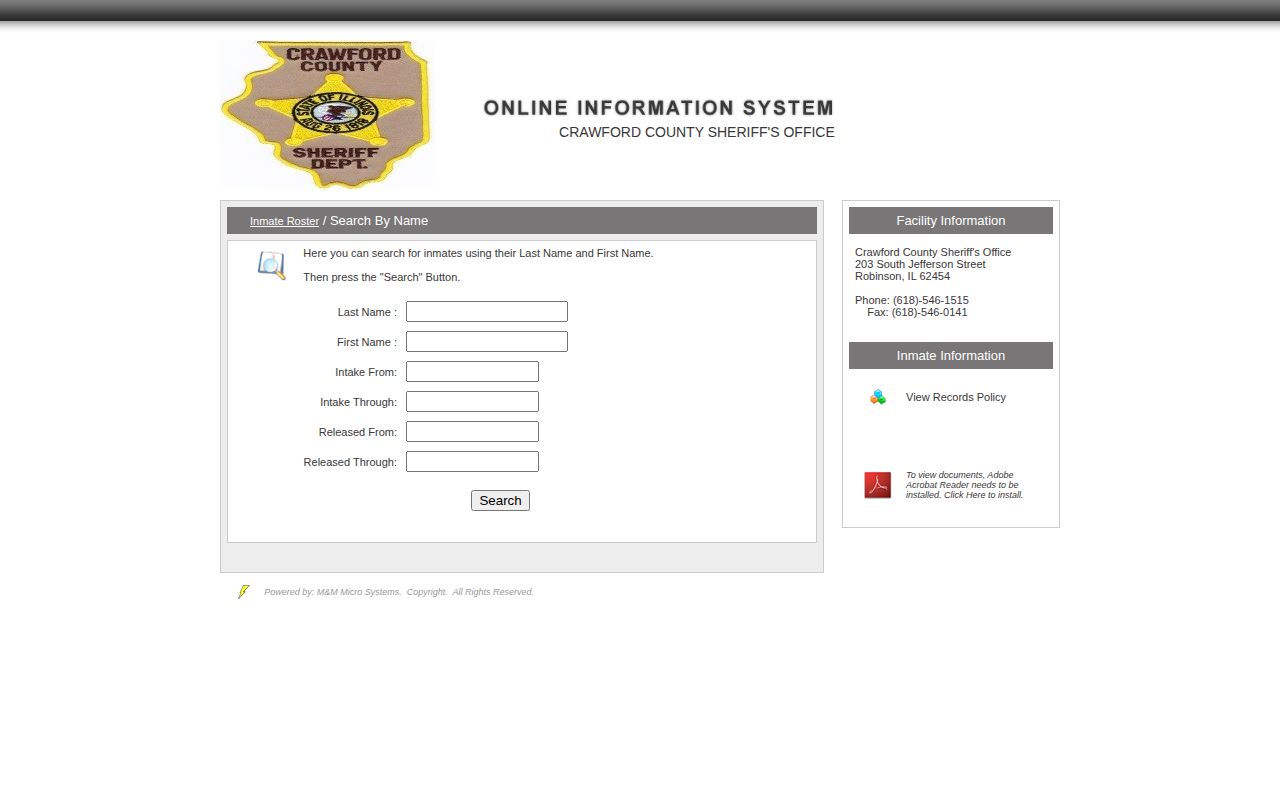This screenshot has width=1280, height=800.
Task: Click the phone number (618)-546-1515
Action: [x=931, y=300]
